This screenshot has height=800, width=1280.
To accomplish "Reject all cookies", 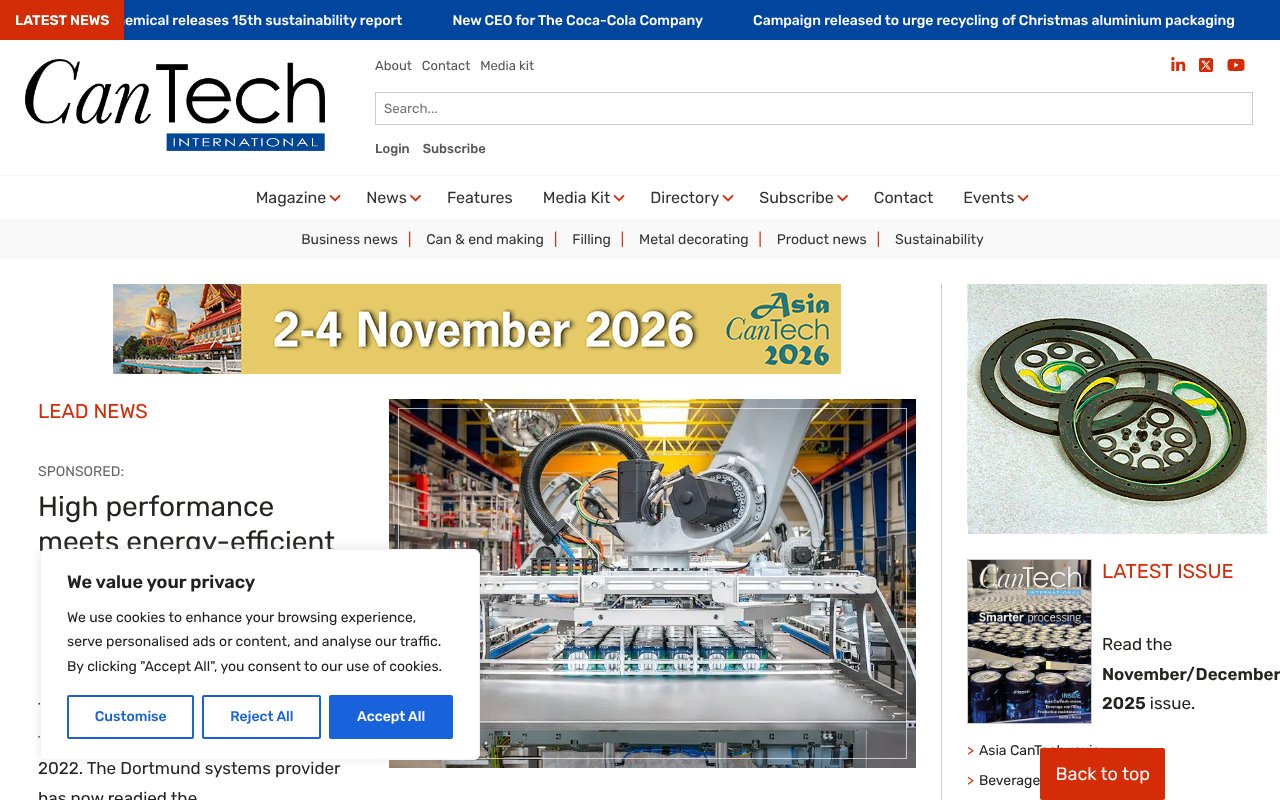I will [x=261, y=716].
